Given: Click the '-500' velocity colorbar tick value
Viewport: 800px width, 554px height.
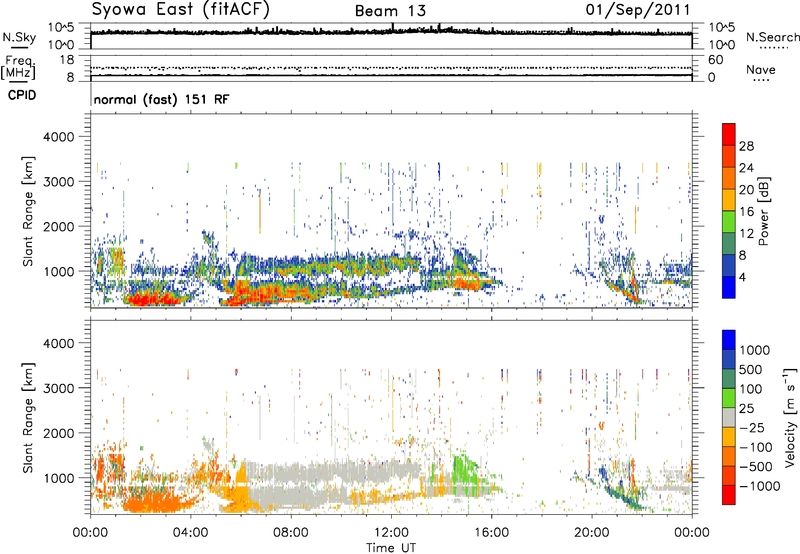Looking at the screenshot, I should [x=756, y=467].
